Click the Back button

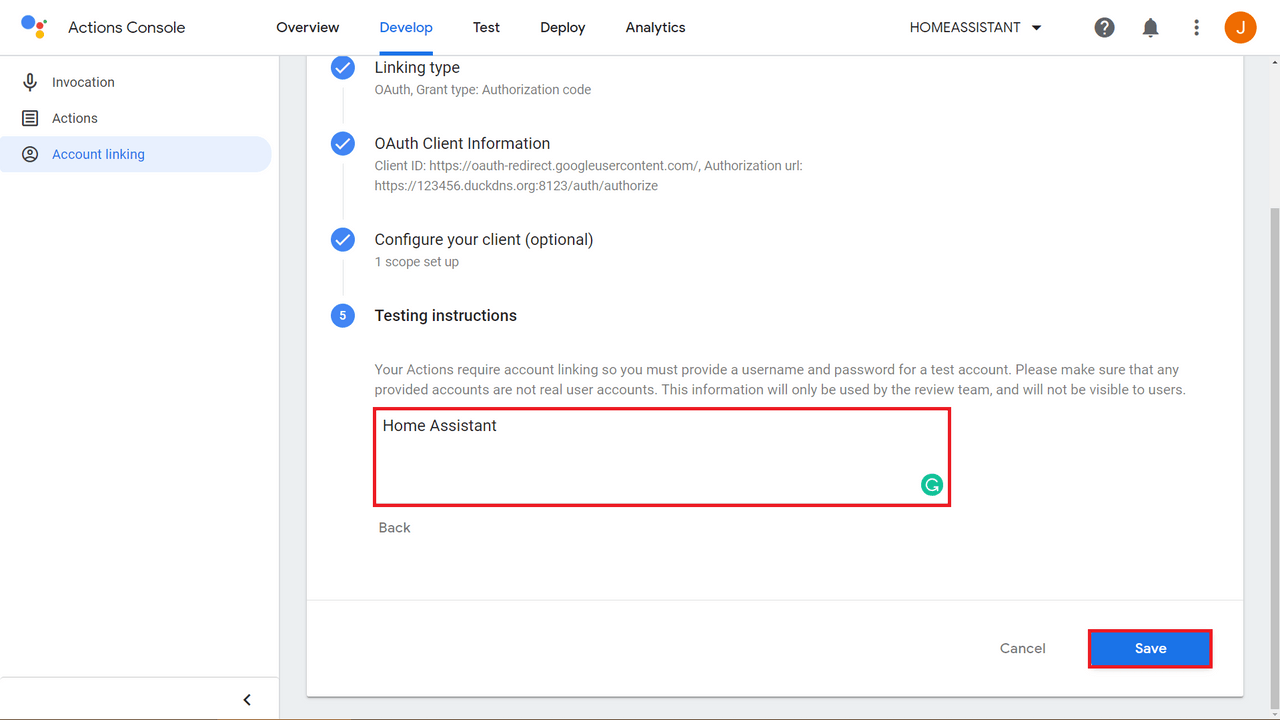click(395, 528)
